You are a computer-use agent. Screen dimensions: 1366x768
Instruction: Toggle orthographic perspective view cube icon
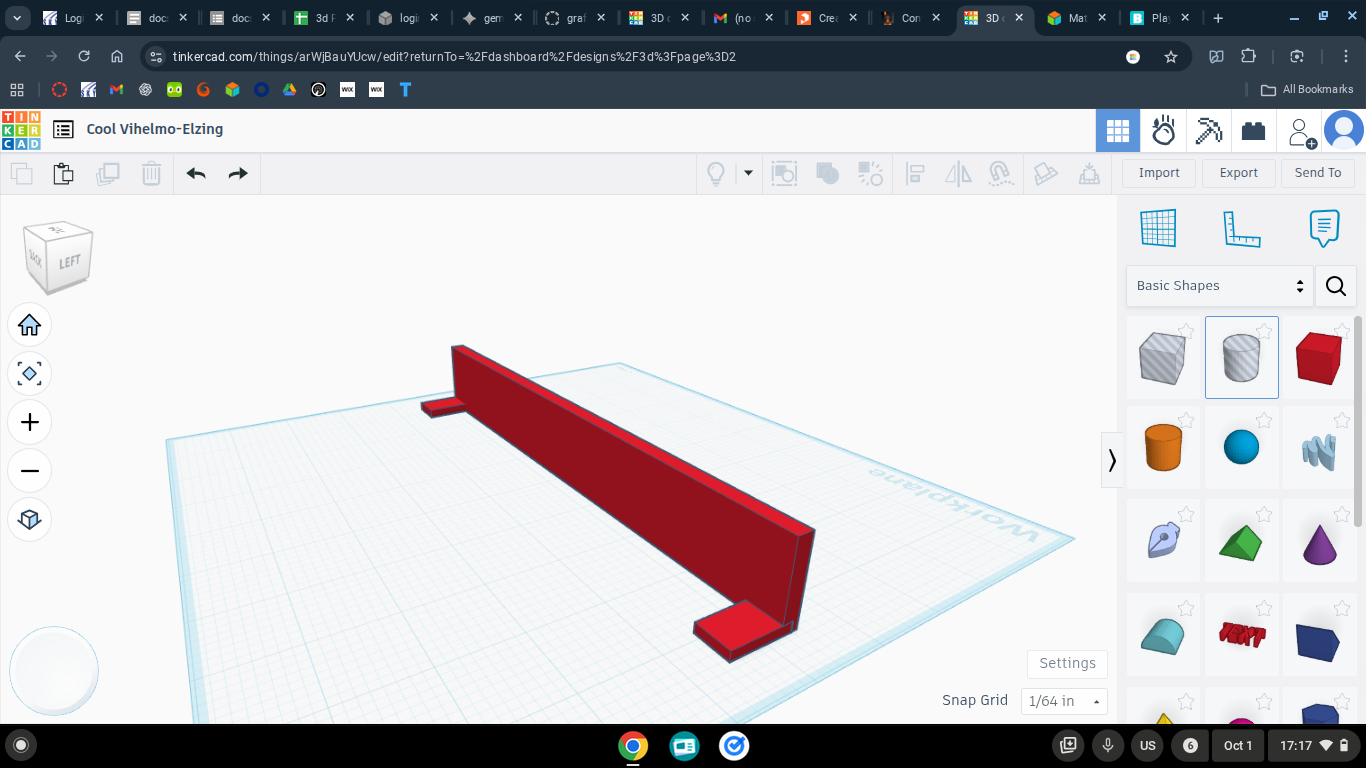30,519
